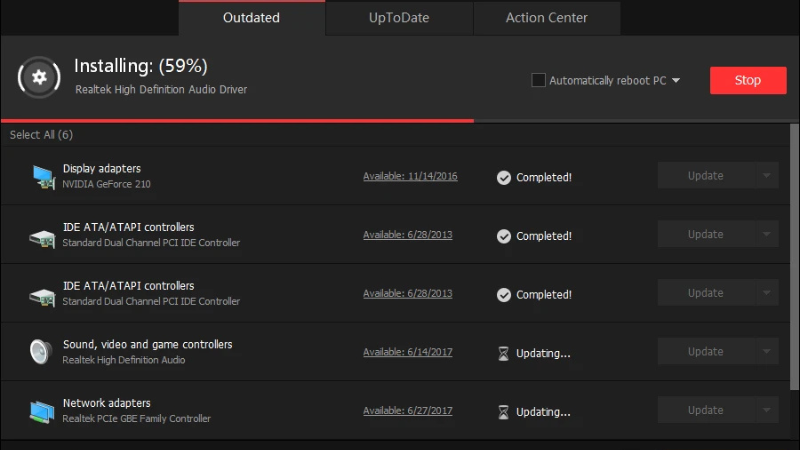Click Select All (6) at list top
Viewport: 800px width, 450px height.
coord(41,135)
